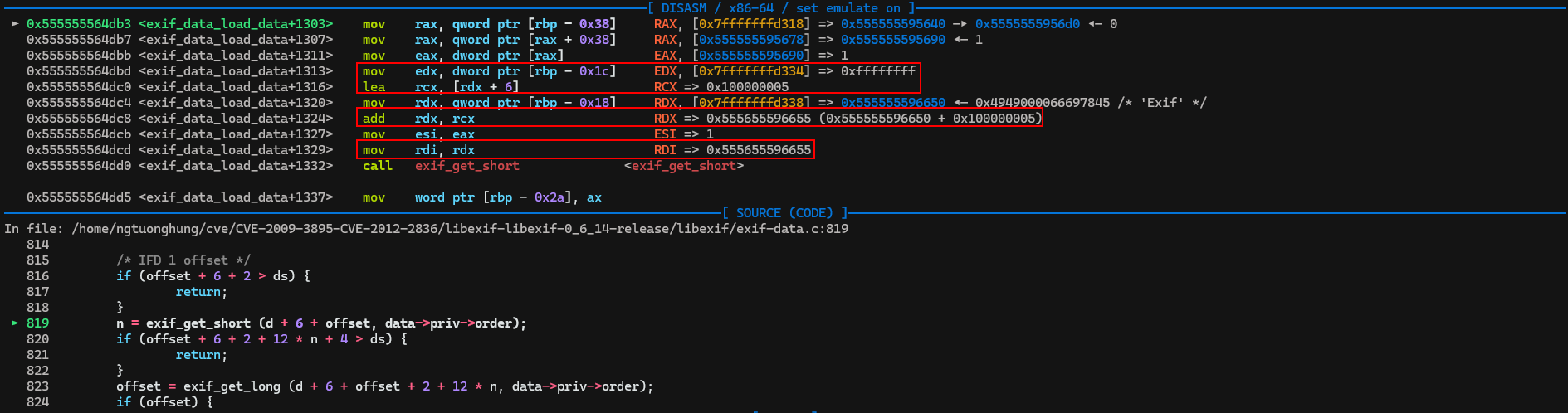Click the <exif_get_short> call target label
The height and width of the screenshot is (413, 1568).
683,166
